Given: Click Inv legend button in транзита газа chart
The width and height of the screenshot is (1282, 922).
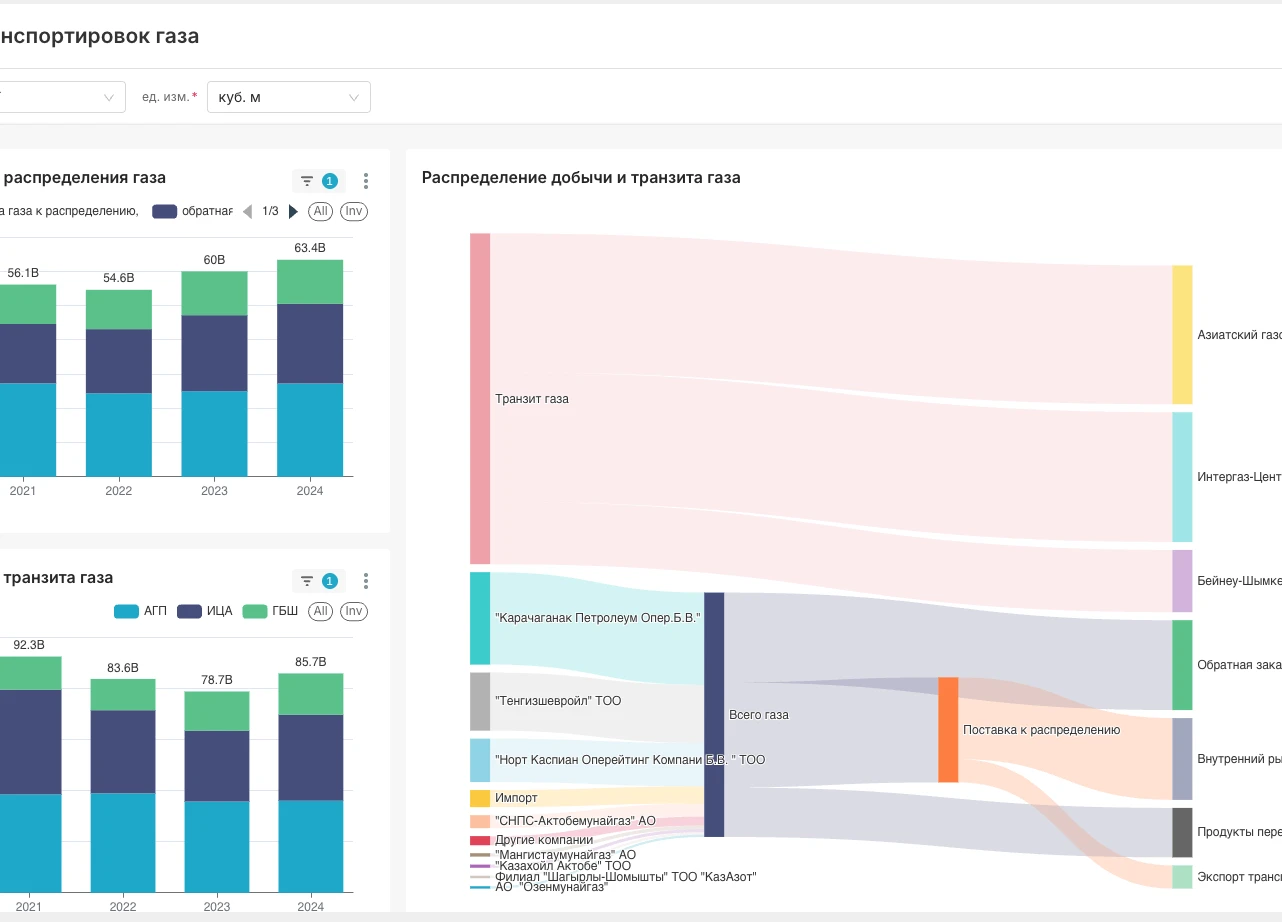Looking at the screenshot, I should click(x=353, y=611).
